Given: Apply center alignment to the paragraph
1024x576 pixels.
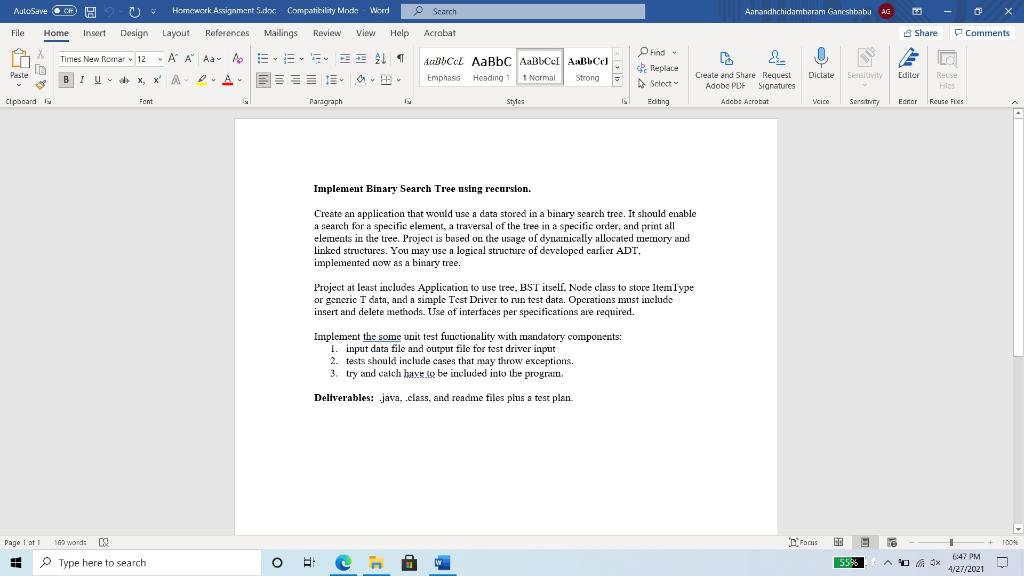Looking at the screenshot, I should coord(280,79).
